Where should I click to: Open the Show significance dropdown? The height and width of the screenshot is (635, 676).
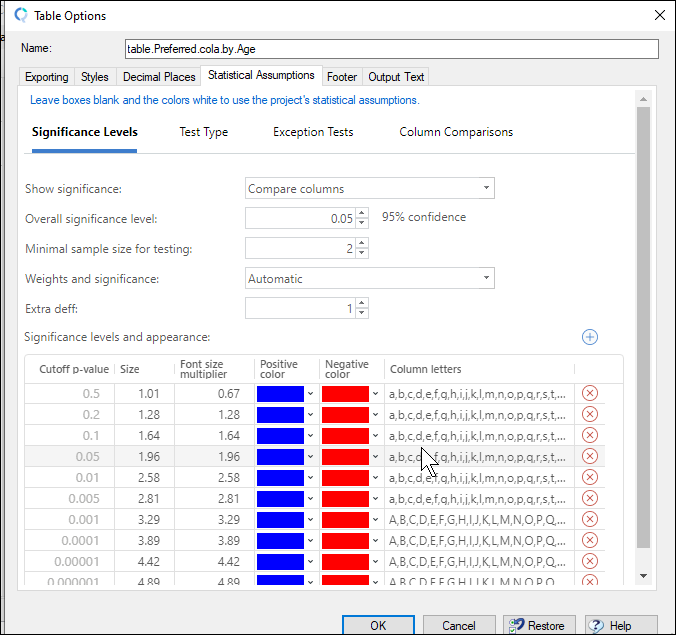pyautogui.click(x=369, y=188)
